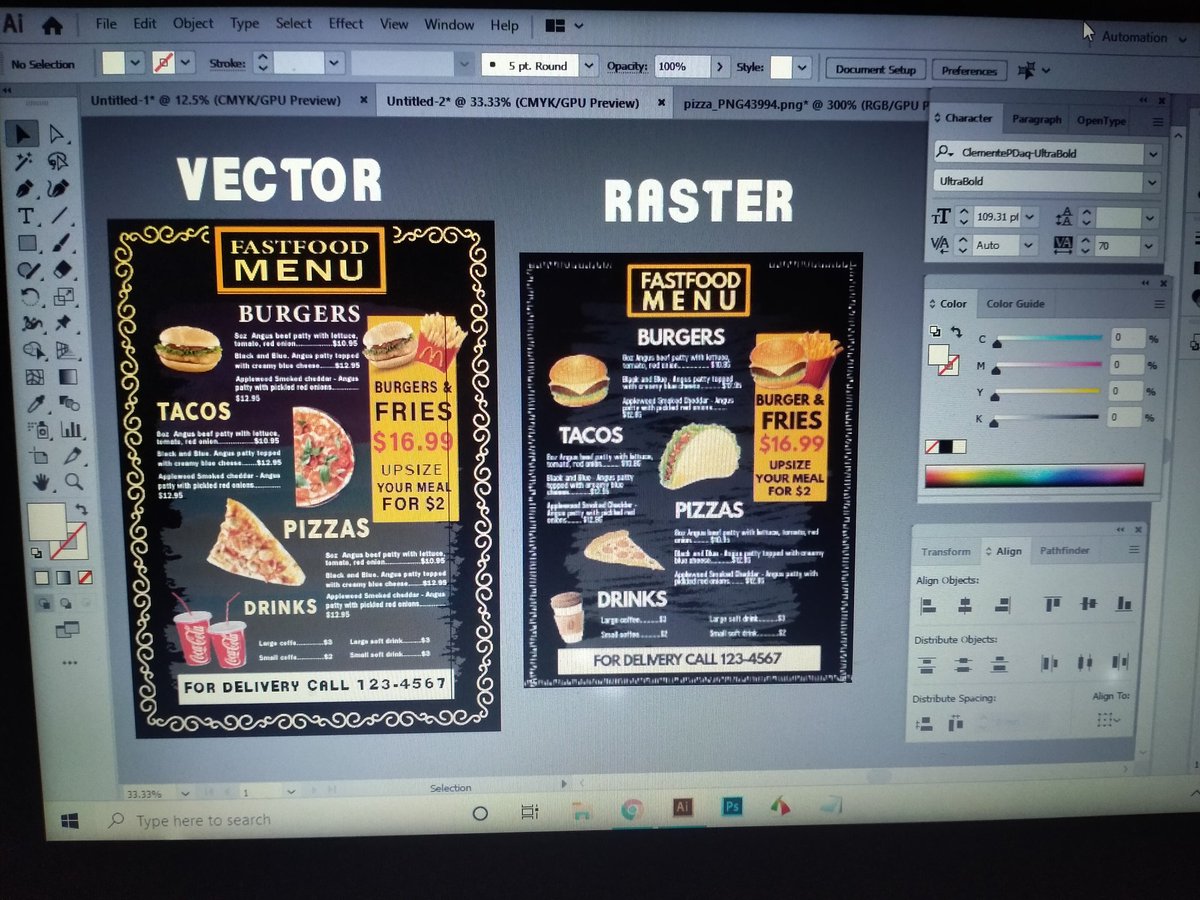Enable Draw Normal mode
This screenshot has width=1200, height=900.
pyautogui.click(x=46, y=603)
